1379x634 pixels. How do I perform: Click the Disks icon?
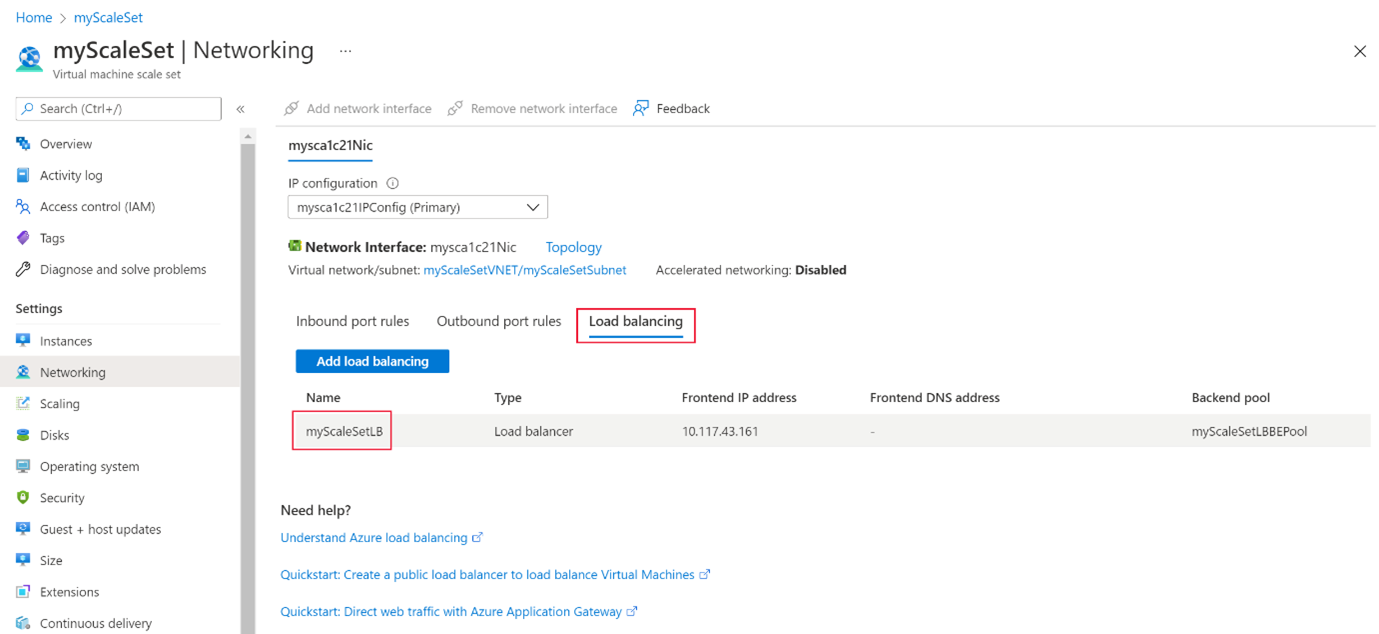(23, 435)
